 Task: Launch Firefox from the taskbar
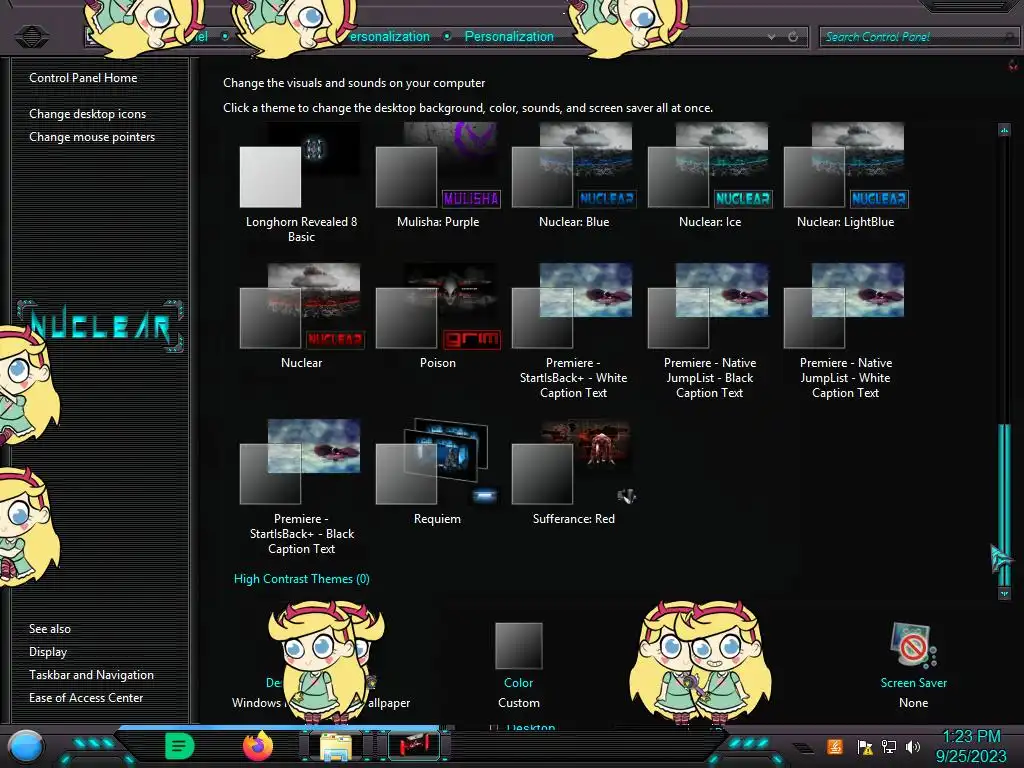258,746
